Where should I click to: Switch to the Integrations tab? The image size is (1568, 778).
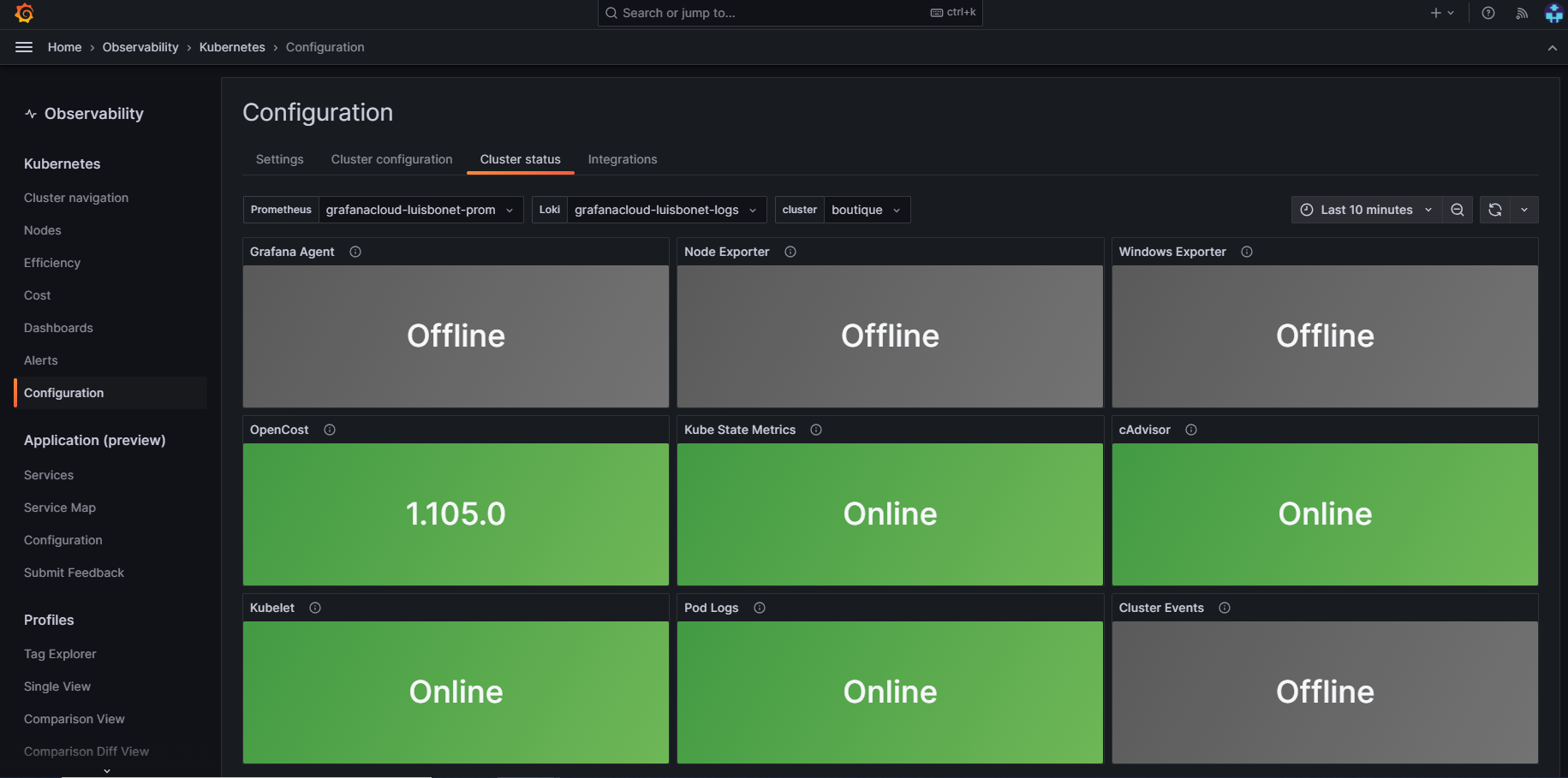[x=623, y=159]
